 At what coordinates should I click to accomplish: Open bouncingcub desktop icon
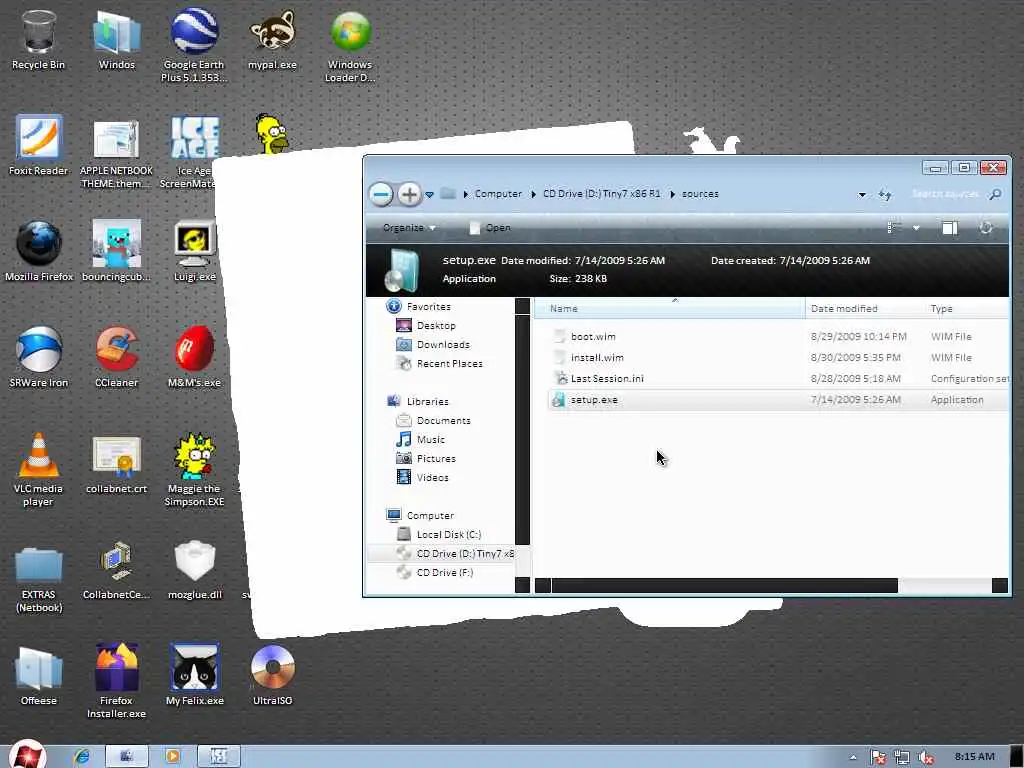pyautogui.click(x=116, y=251)
